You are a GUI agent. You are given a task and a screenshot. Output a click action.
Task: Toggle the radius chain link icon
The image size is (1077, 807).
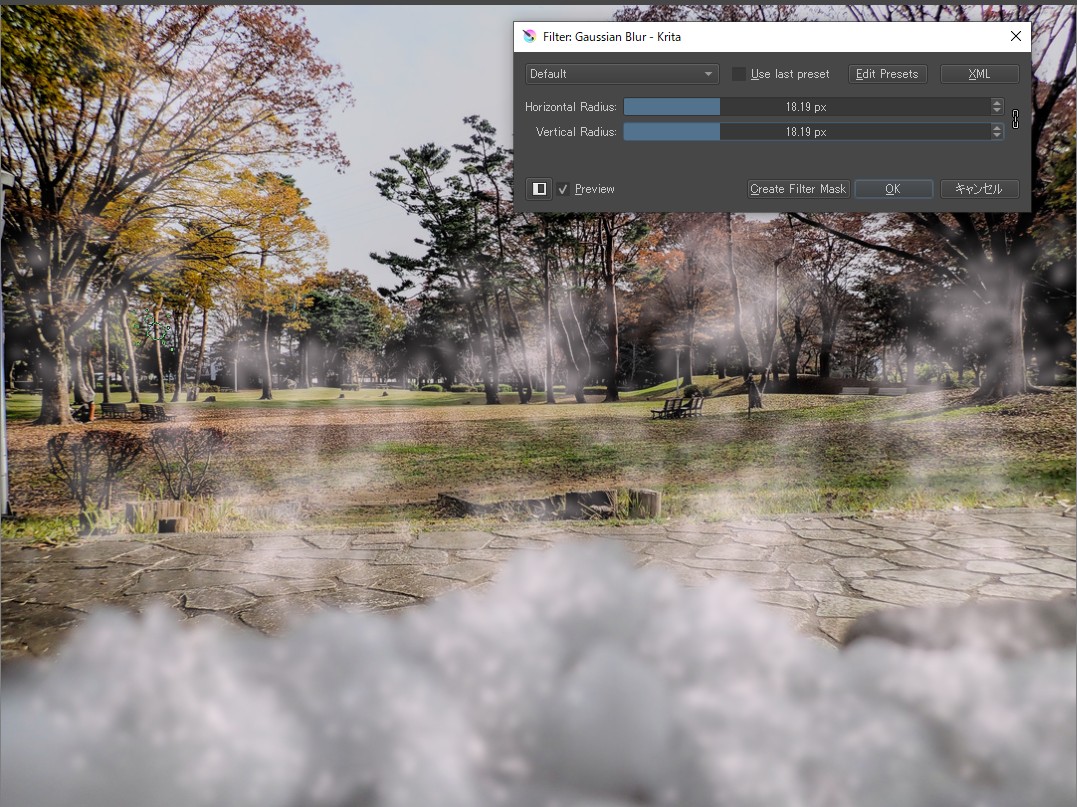1015,119
